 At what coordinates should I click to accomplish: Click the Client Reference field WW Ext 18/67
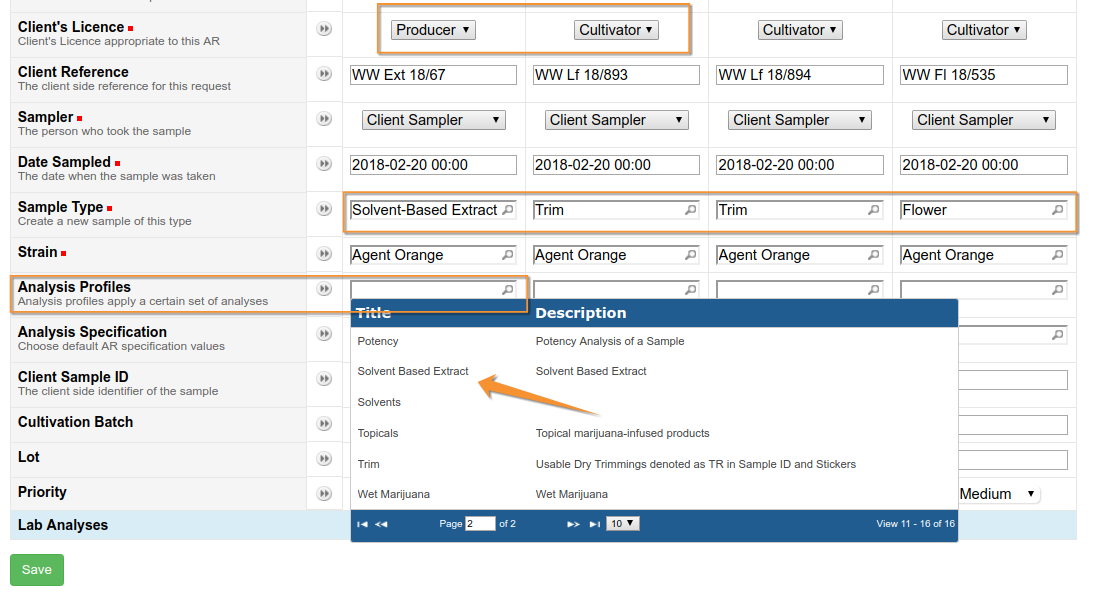pyautogui.click(x=433, y=75)
